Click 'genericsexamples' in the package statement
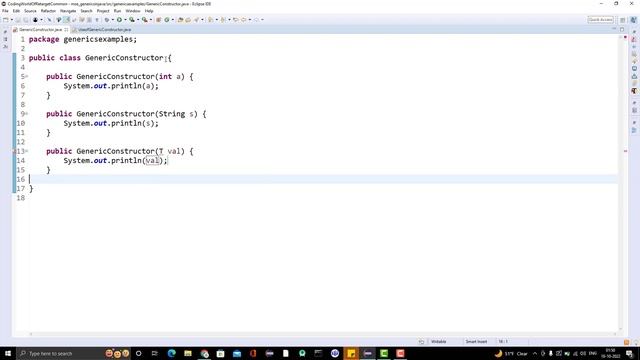The height and width of the screenshot is (360, 640). (x=98, y=39)
